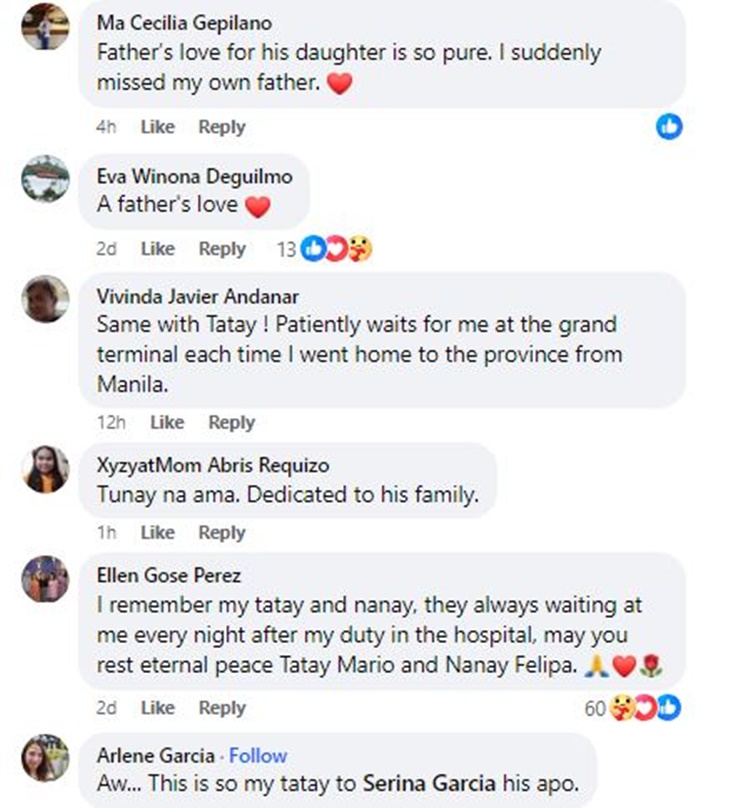Reply to Ma Cecilia Gepilano's comment
750x808 pixels.
click(x=222, y=127)
